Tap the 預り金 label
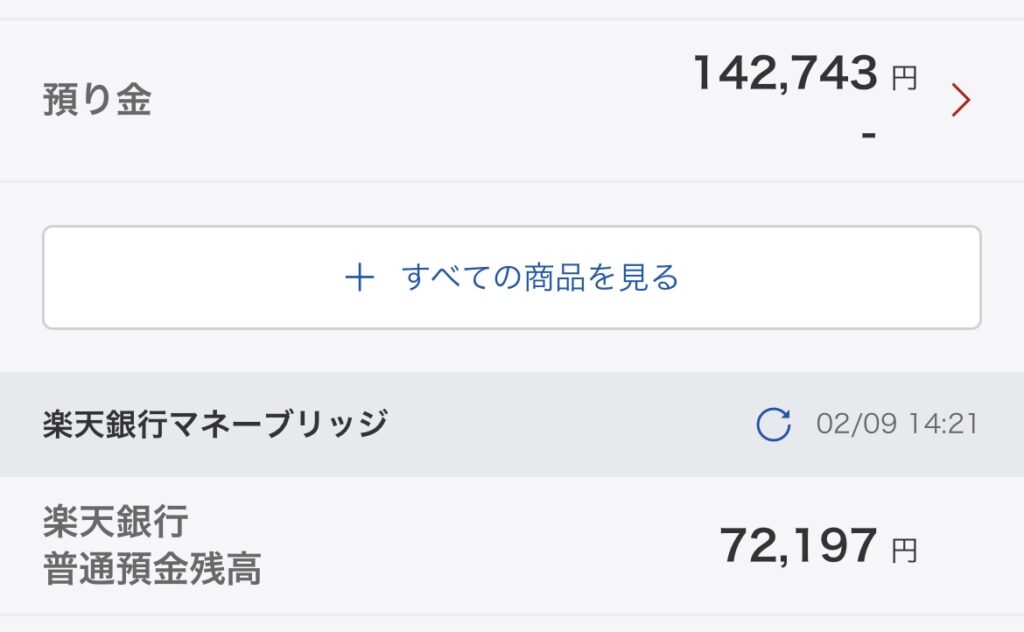 click(97, 101)
